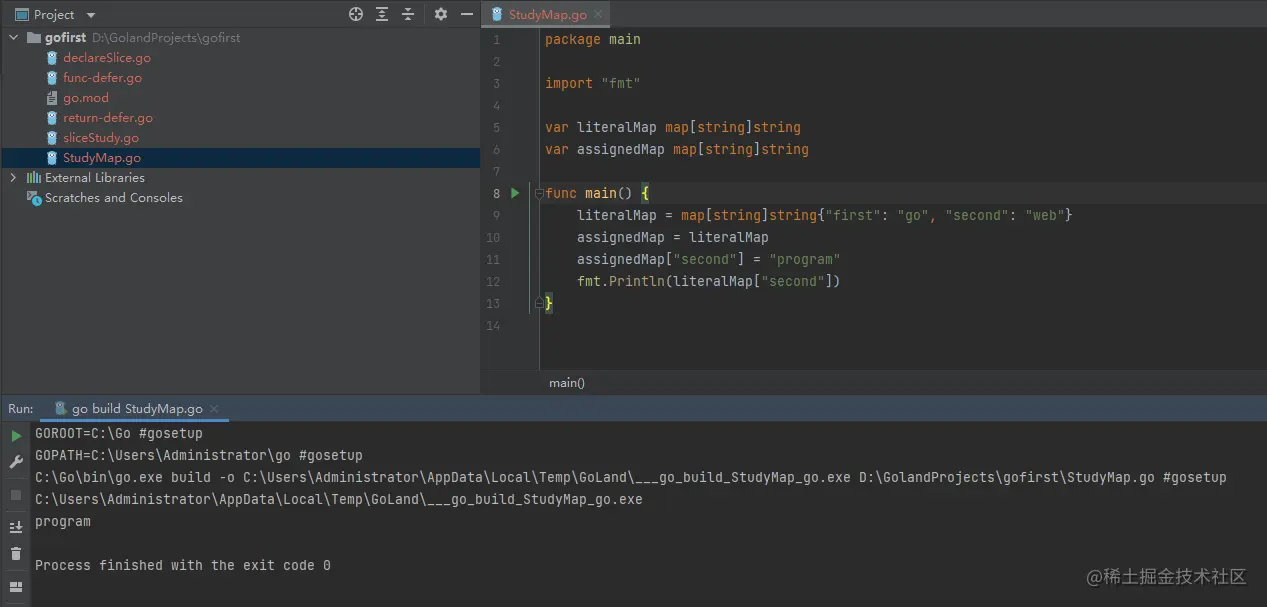Close the go build StudyMap.go run tab
Viewport: 1267px width, 607px height.
click(x=214, y=409)
